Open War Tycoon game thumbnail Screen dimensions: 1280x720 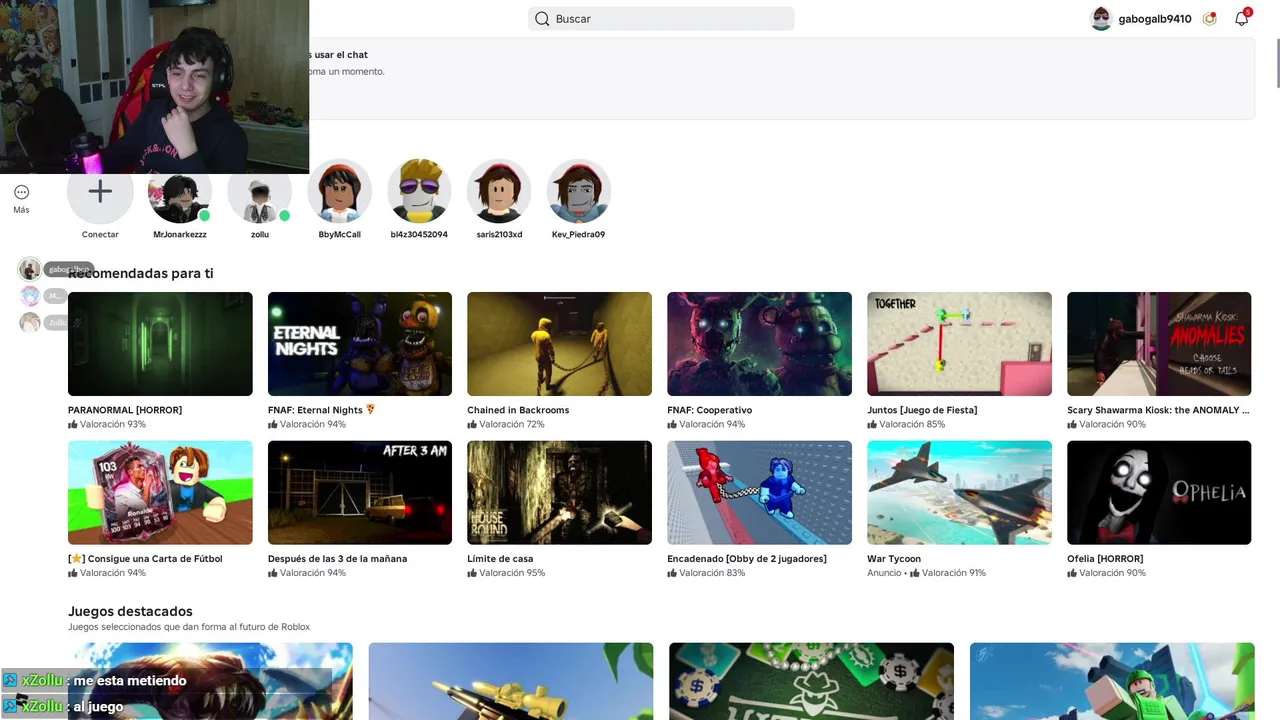959,493
